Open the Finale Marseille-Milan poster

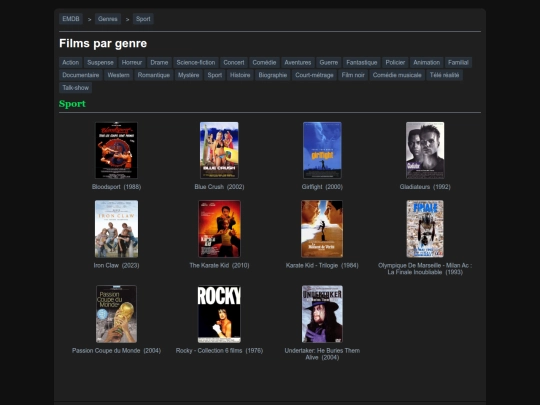tap(425, 229)
